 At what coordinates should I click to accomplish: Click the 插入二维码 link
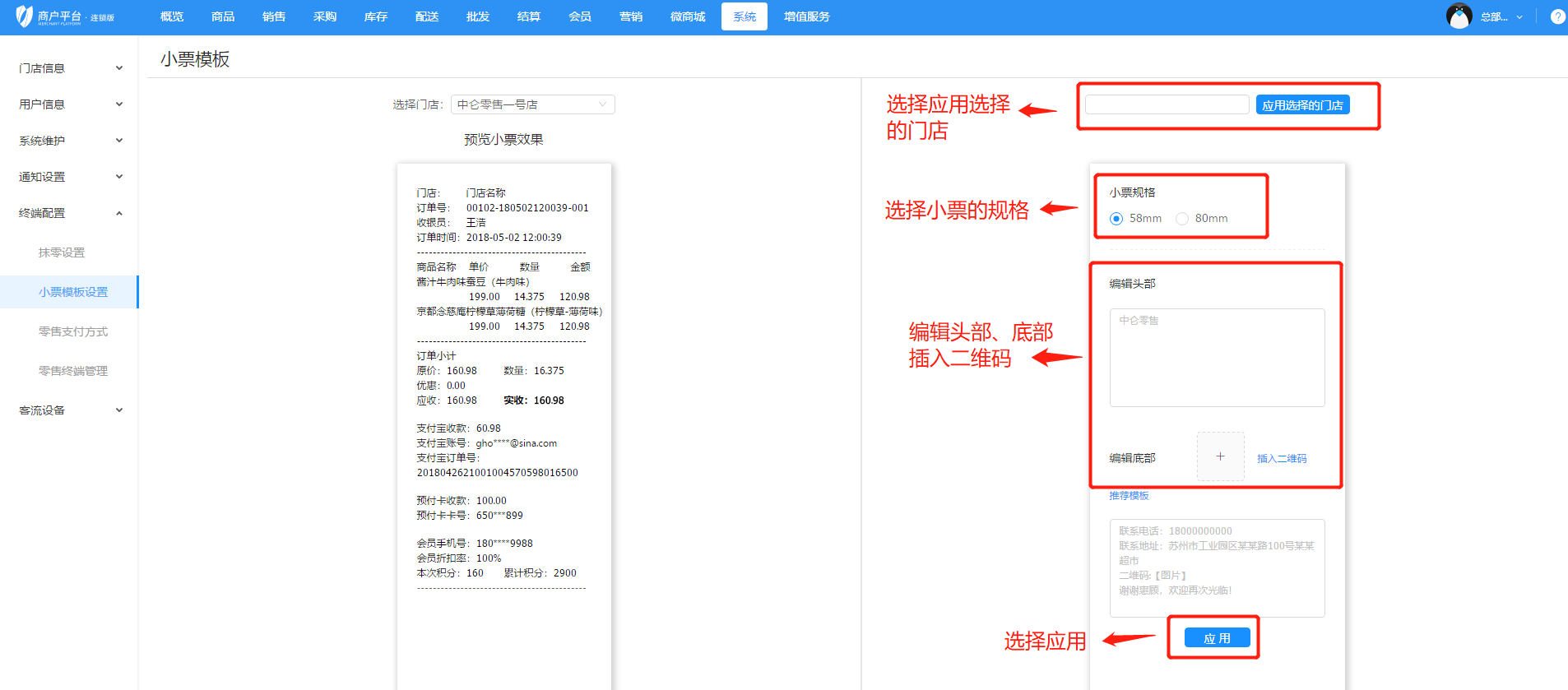click(1281, 459)
